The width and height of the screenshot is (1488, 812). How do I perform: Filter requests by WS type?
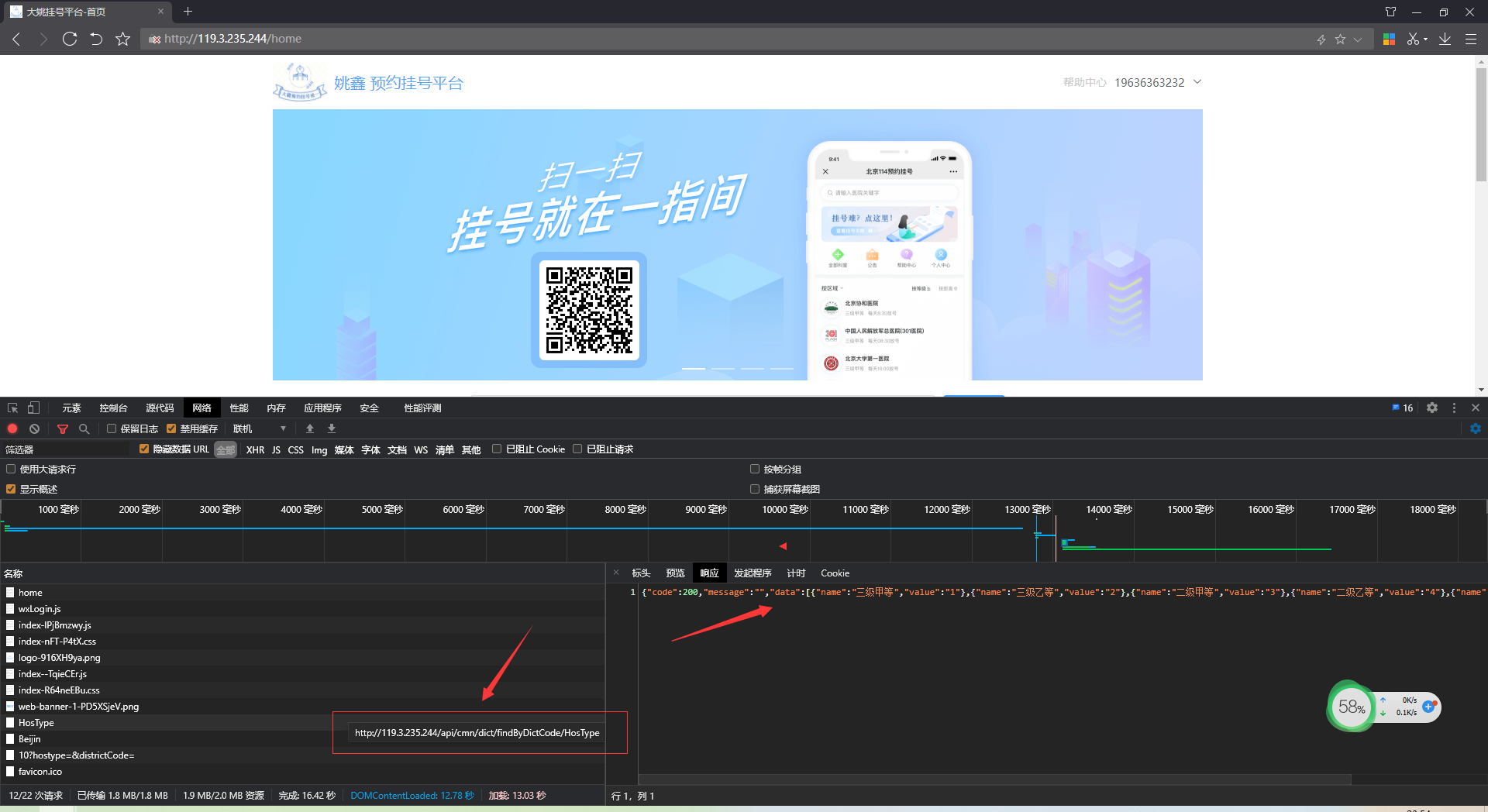coord(421,449)
